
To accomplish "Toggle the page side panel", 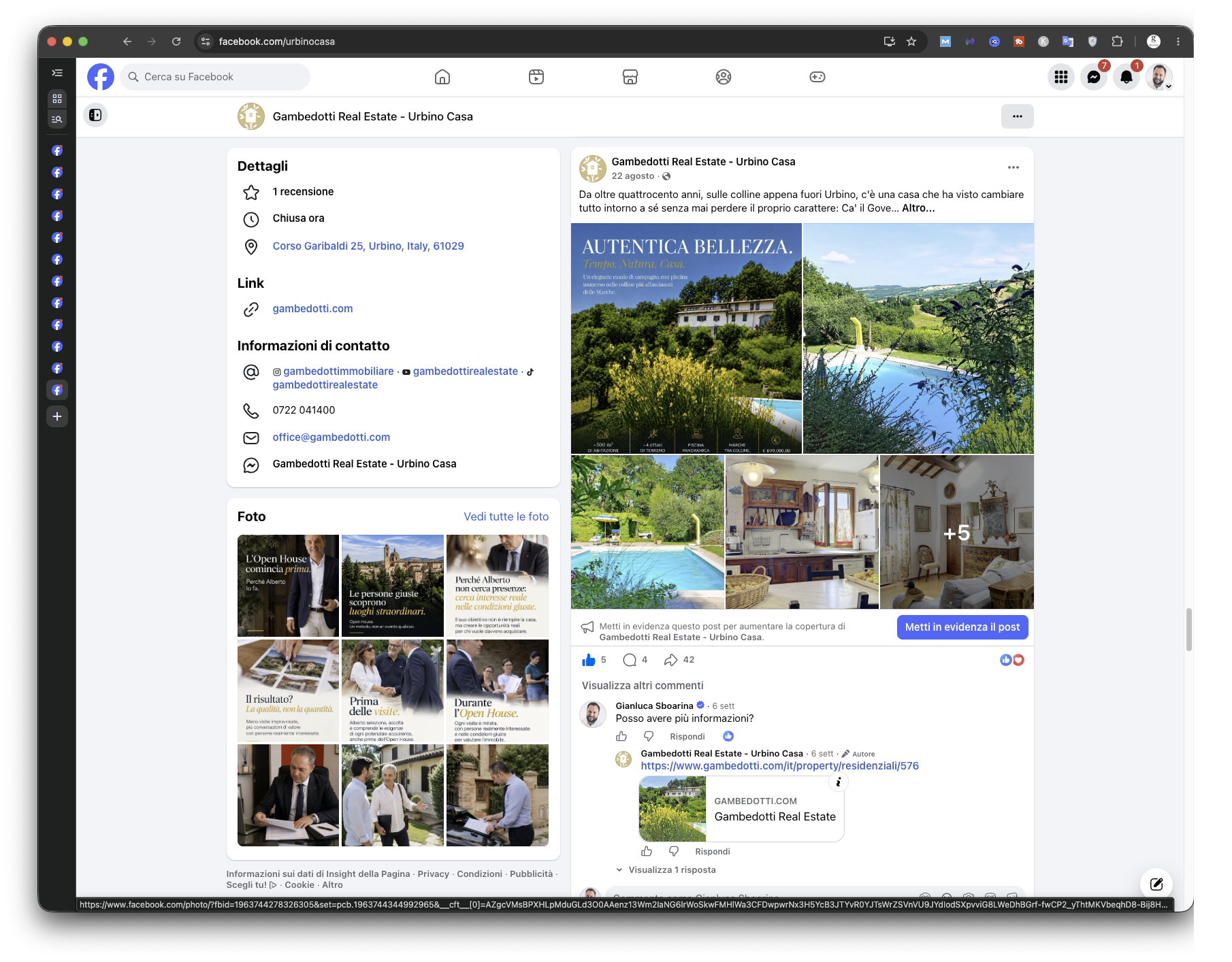I will click(x=95, y=115).
